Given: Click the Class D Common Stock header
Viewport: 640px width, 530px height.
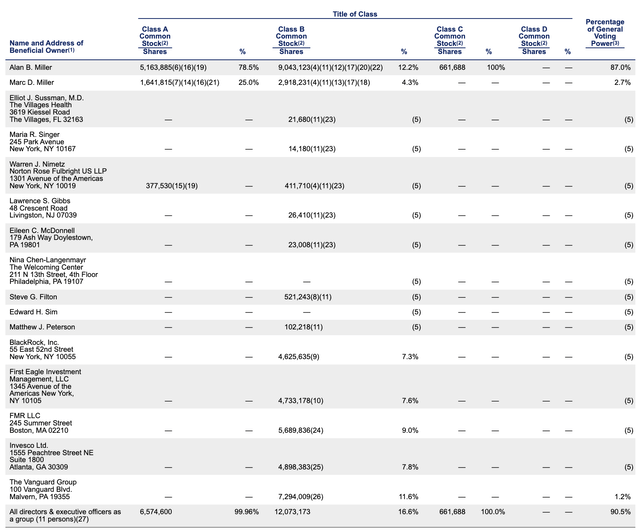Looking at the screenshot, I should point(534,36).
